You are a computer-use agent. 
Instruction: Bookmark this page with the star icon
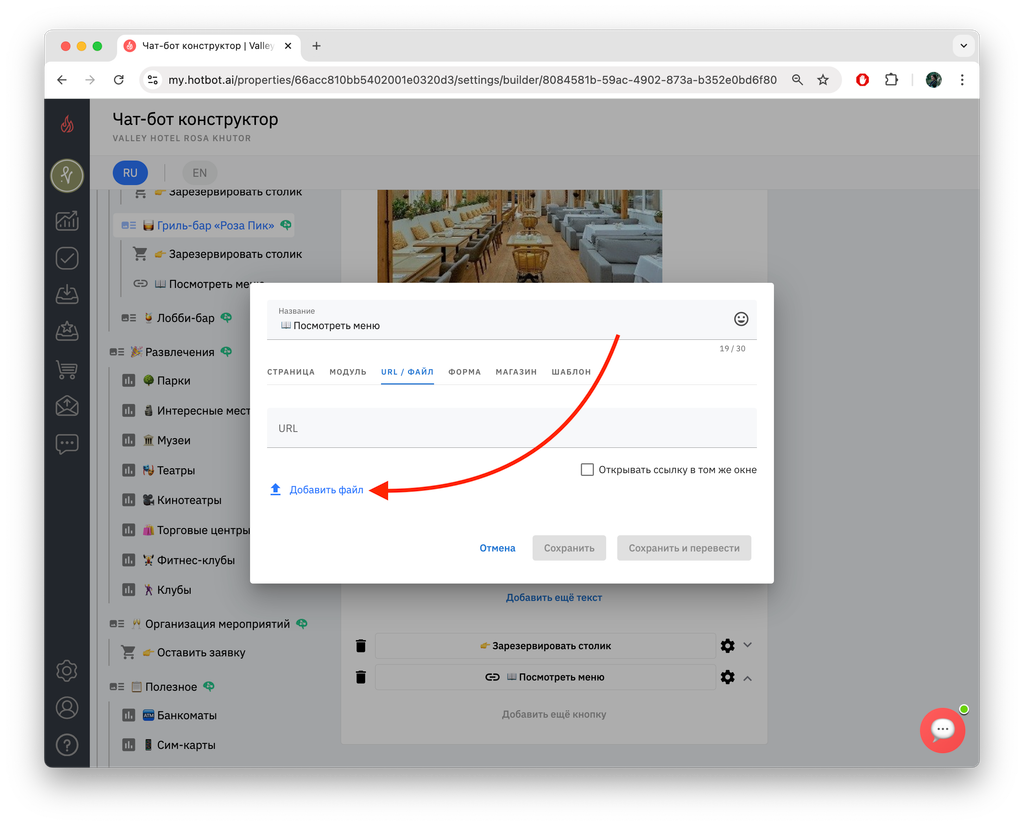coord(823,80)
